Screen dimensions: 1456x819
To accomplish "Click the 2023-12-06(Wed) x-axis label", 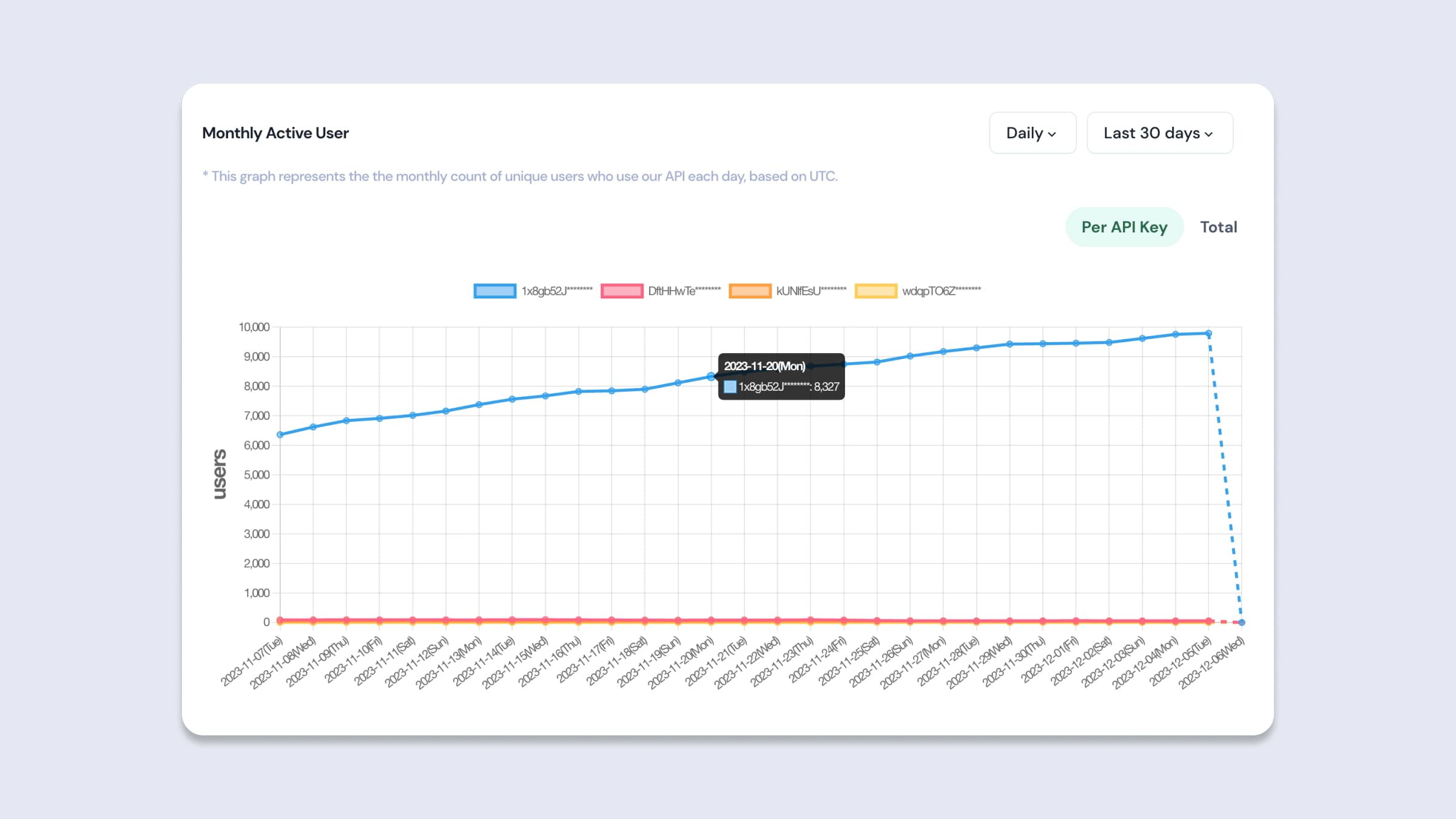I will 1212,663.
